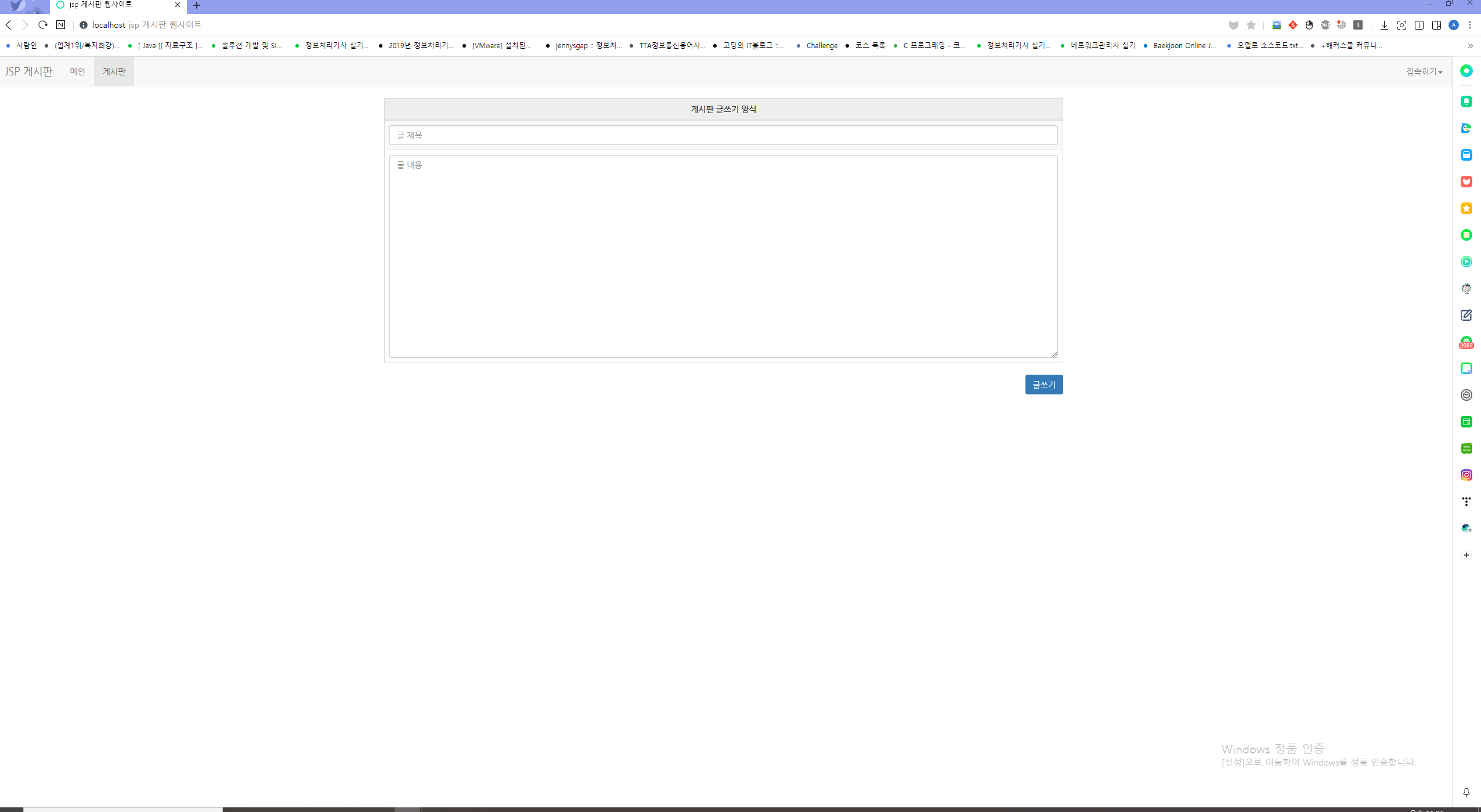Click the page reload icon

tap(44, 25)
